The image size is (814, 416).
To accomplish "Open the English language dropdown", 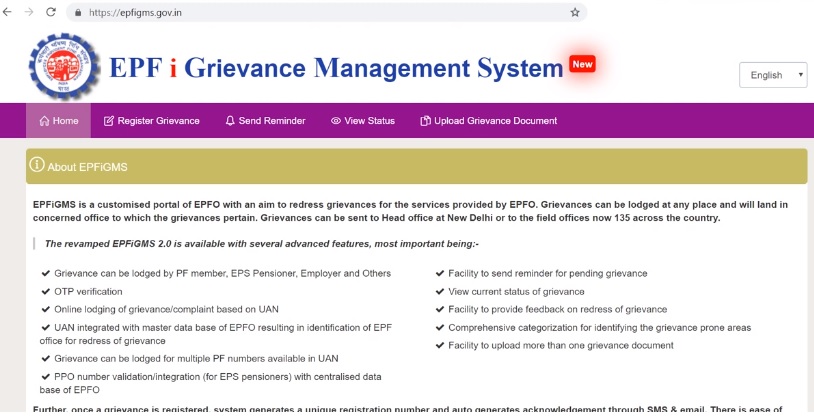I will (x=773, y=75).
